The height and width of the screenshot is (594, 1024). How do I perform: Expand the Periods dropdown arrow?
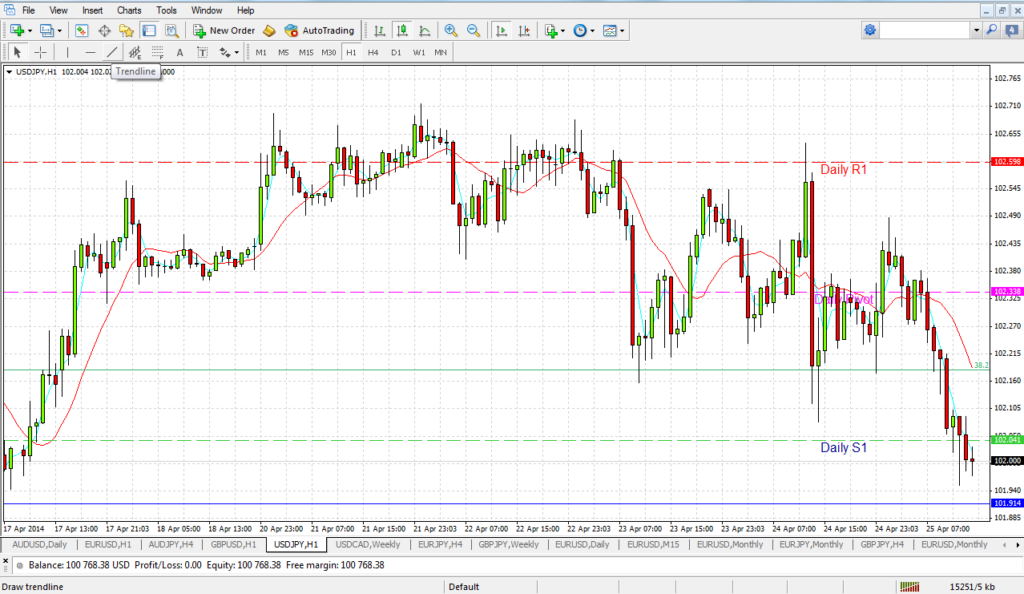[x=592, y=31]
